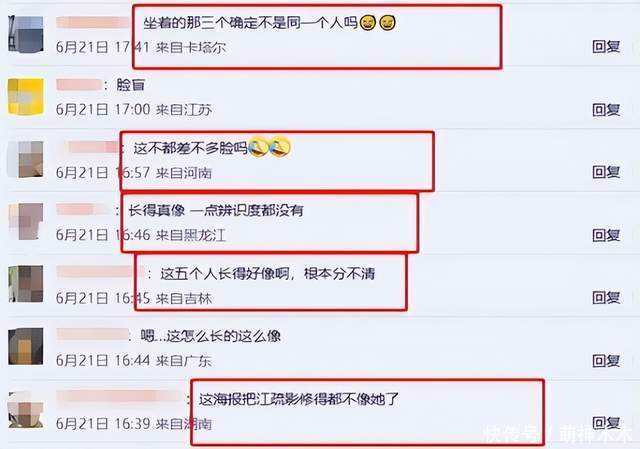This screenshot has height=449, width=640.
Task: Open avatar of the 广东 commenter
Action: [26, 347]
